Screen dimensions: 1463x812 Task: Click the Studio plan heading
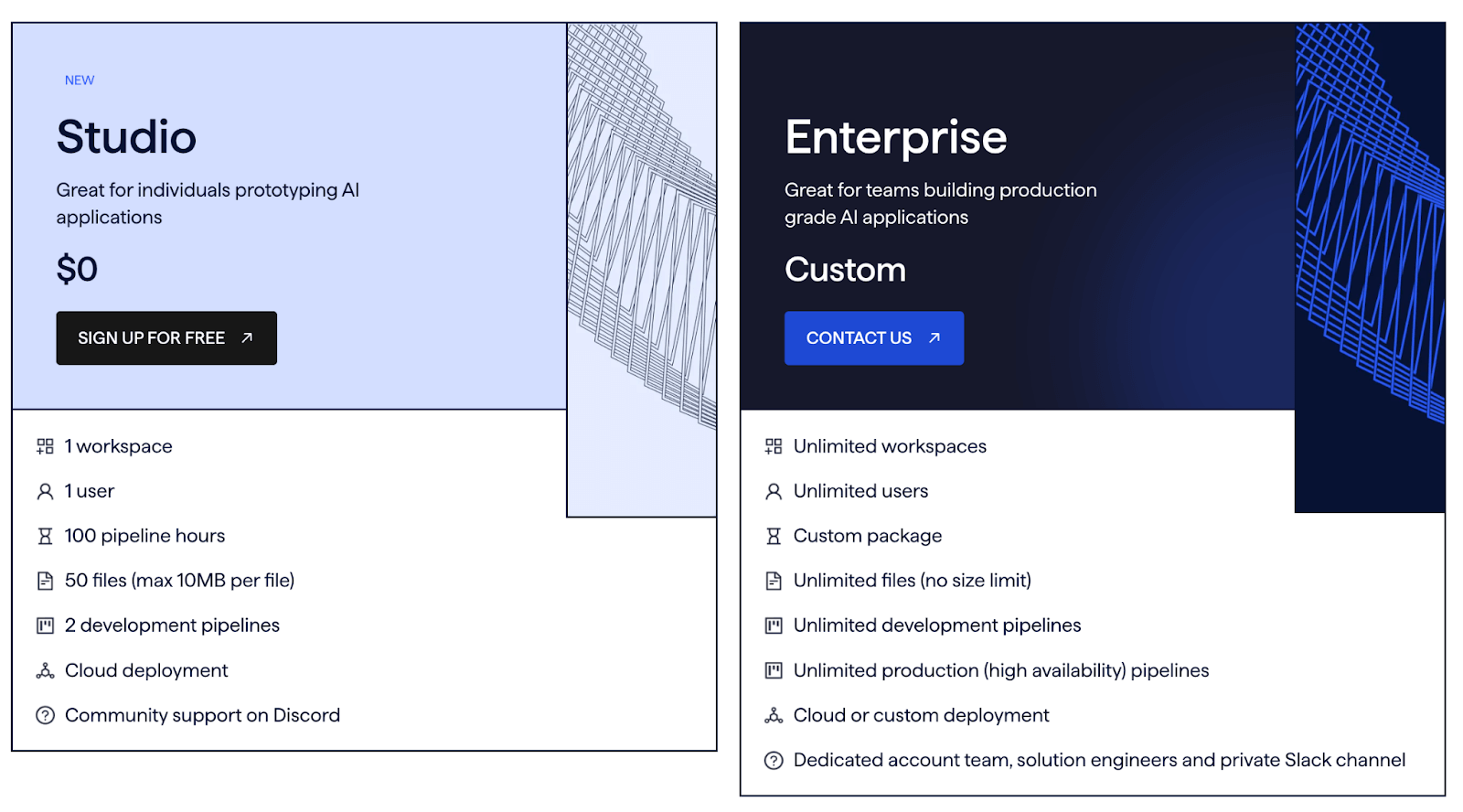point(126,137)
